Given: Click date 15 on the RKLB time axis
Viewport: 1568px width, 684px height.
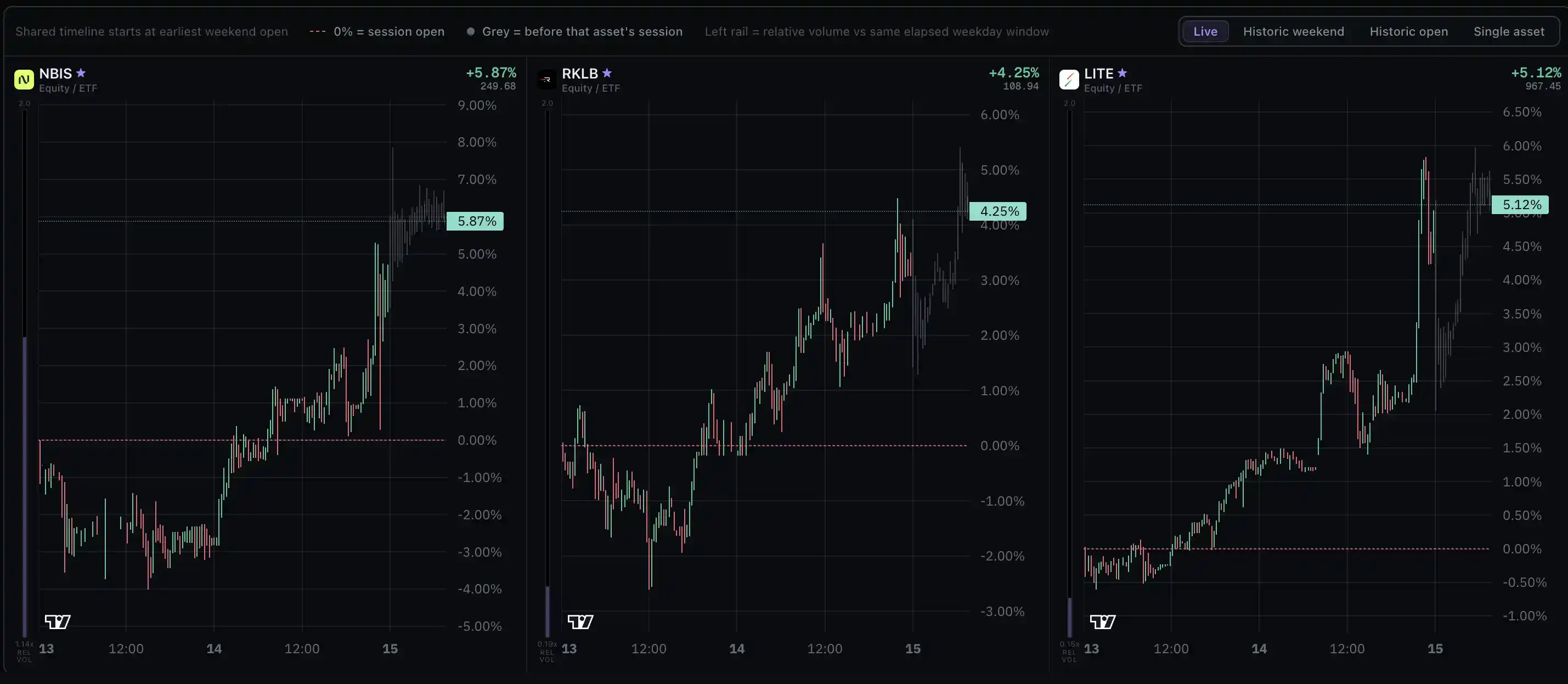Looking at the screenshot, I should (912, 649).
